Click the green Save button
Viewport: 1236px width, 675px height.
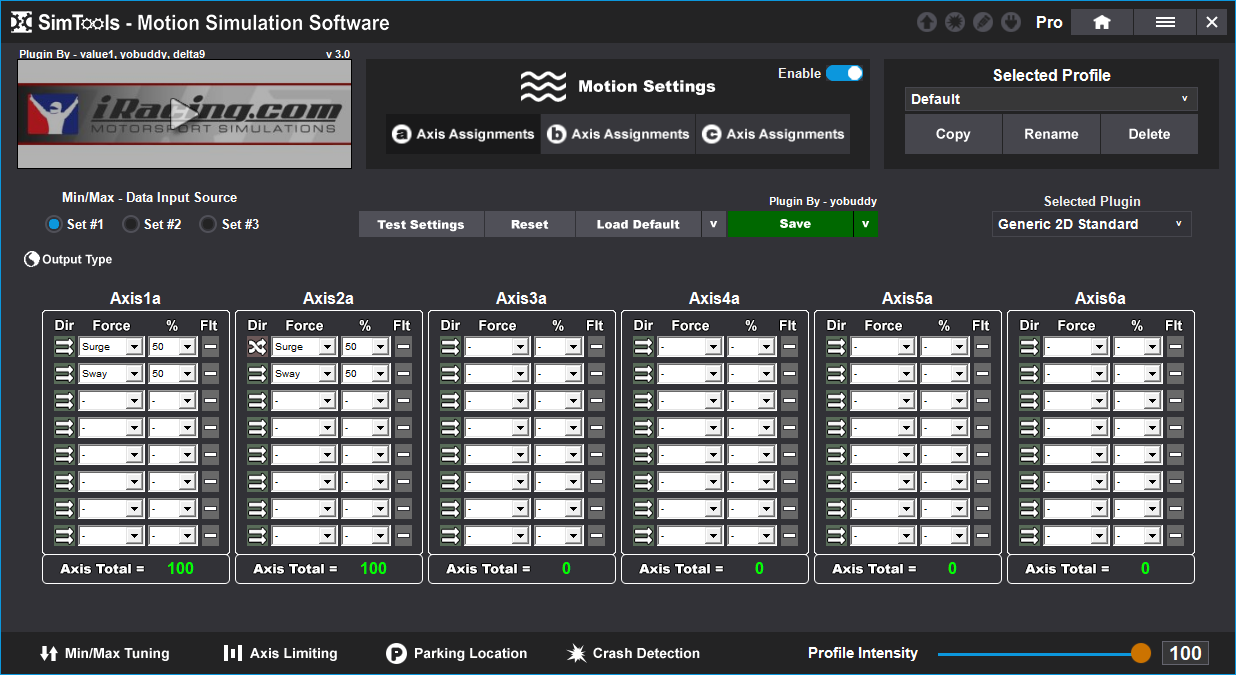(794, 224)
